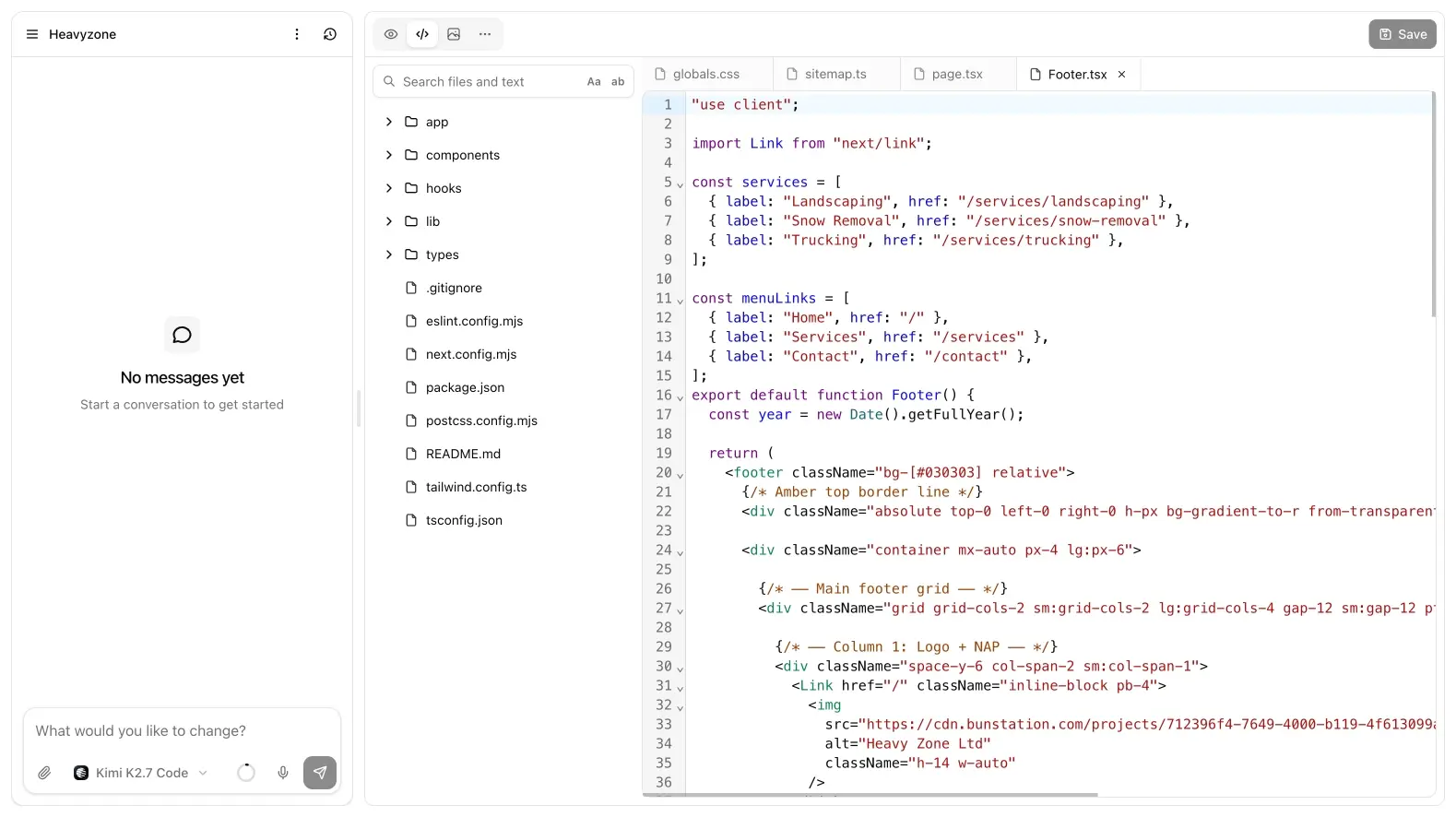The height and width of the screenshot is (817, 1456).
Task: Start voice input with microphone icon
Action: pos(283,773)
